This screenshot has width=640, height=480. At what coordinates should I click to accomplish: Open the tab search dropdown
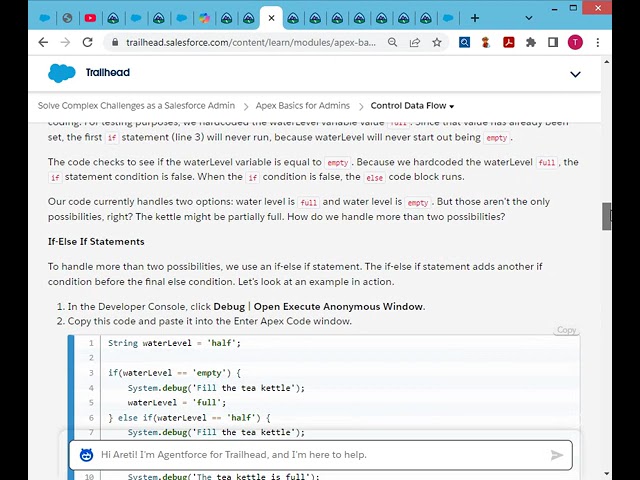(x=529, y=18)
